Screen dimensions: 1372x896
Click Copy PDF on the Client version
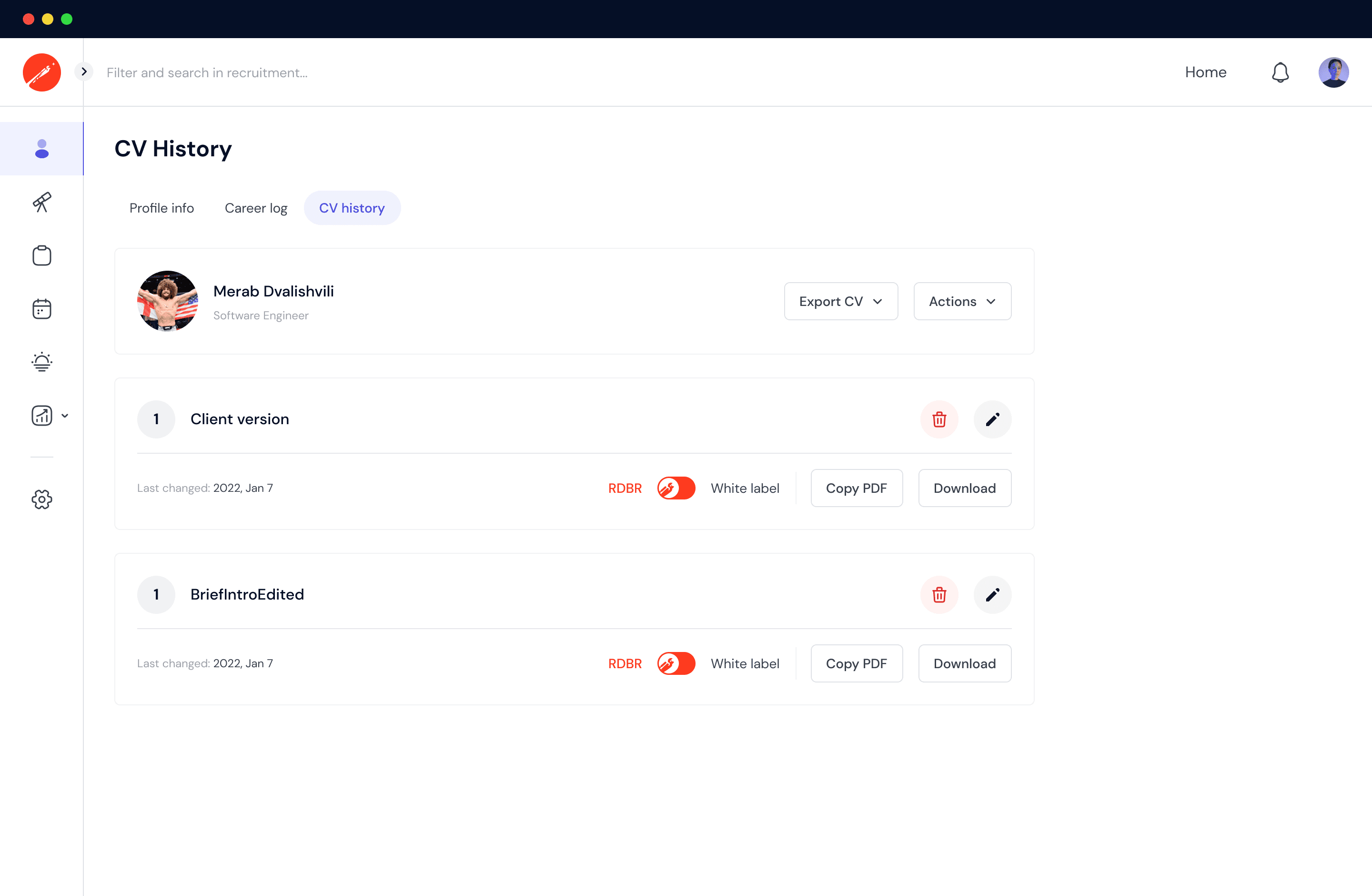click(x=856, y=488)
